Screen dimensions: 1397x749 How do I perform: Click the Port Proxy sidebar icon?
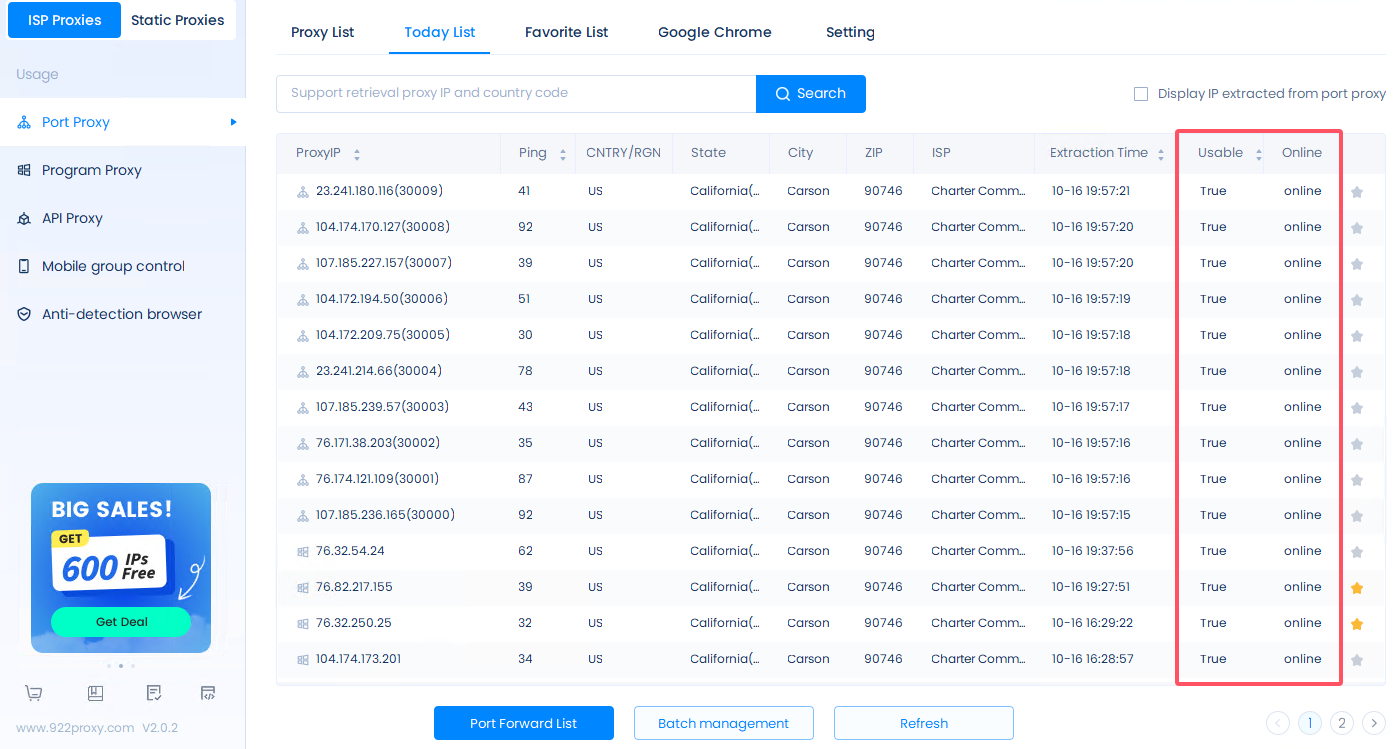(x=24, y=122)
